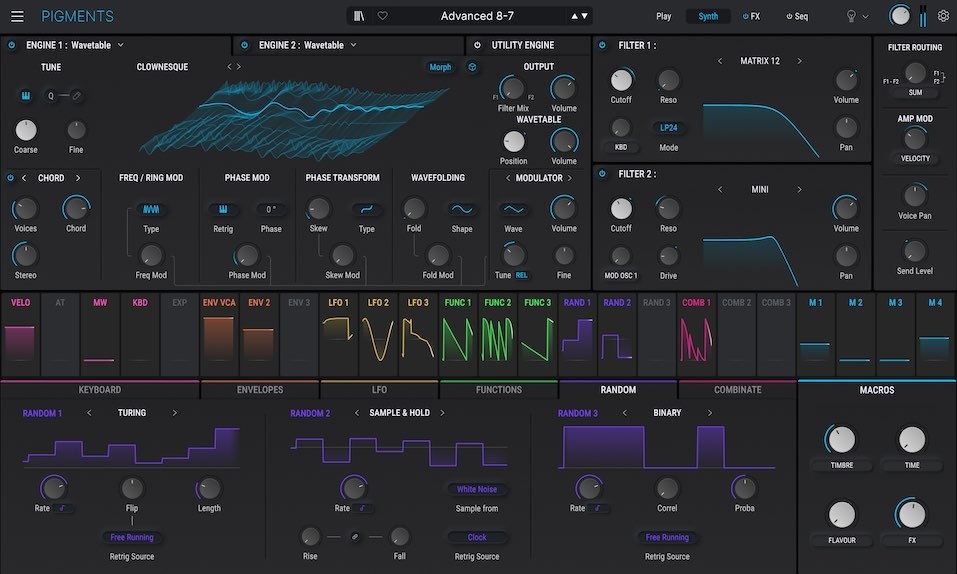
Task: Click the tune Q pencil edit icon
Action: pos(76,95)
